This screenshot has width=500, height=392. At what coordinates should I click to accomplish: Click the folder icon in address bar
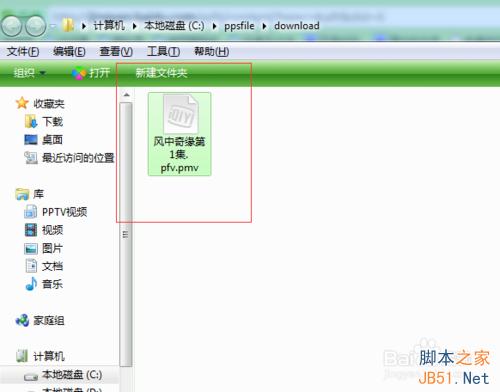click(68, 25)
